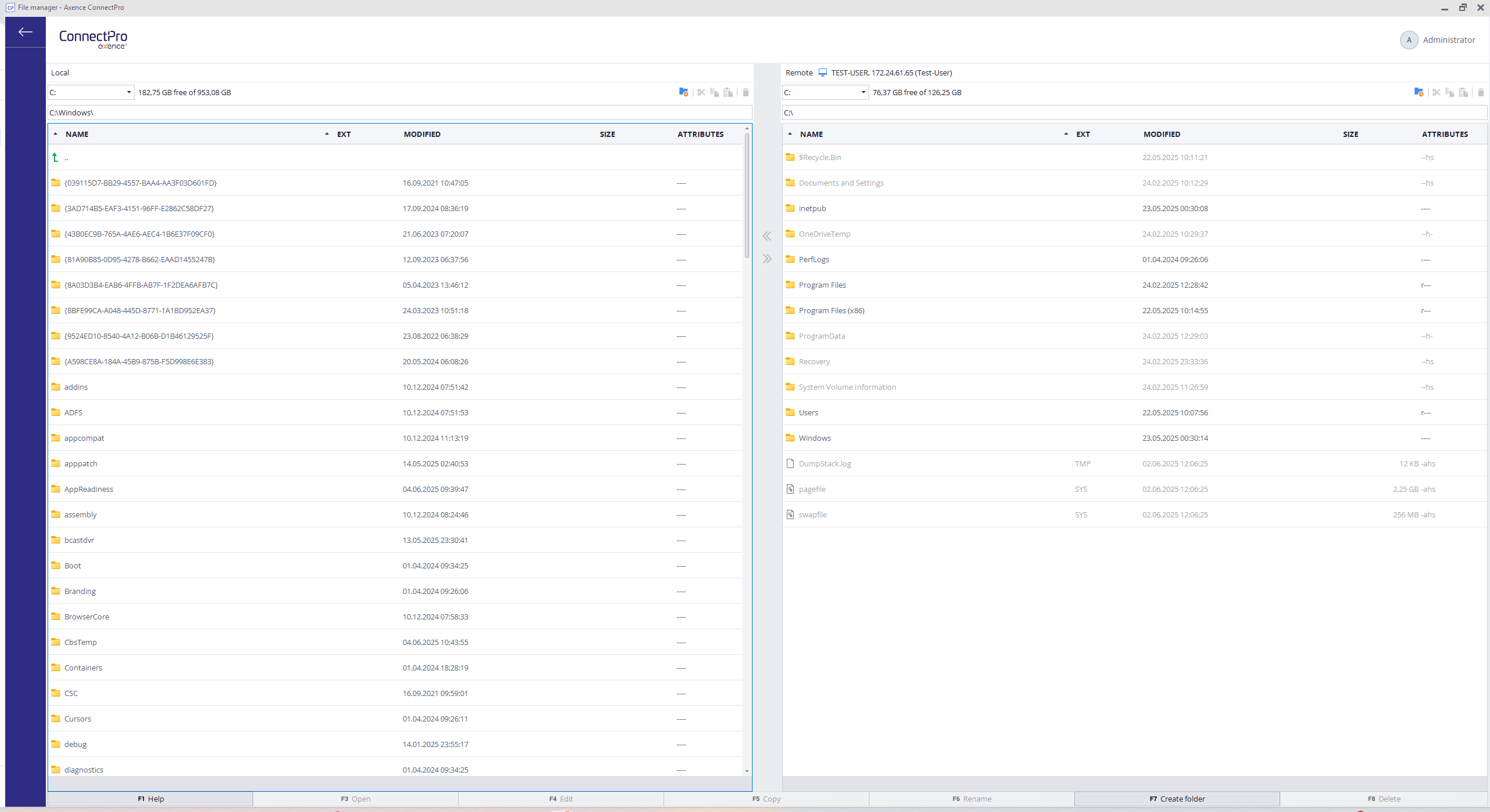Sort Local files by MODIFIED column
Viewport: 1490px width, 812px height.
click(422, 134)
